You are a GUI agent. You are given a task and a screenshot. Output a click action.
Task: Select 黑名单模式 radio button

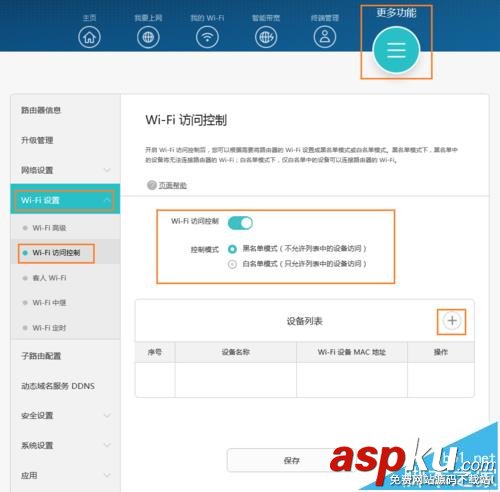[232, 249]
